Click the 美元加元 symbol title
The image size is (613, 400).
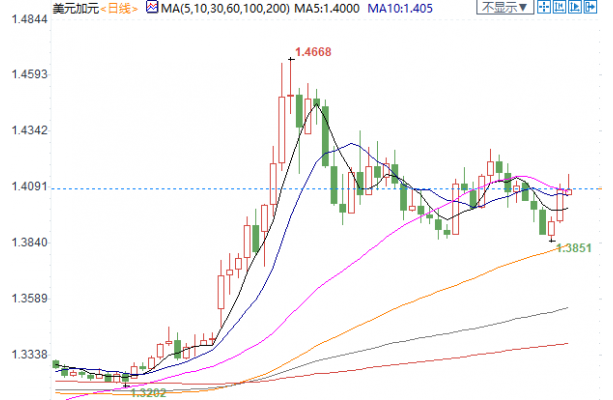pos(76,8)
